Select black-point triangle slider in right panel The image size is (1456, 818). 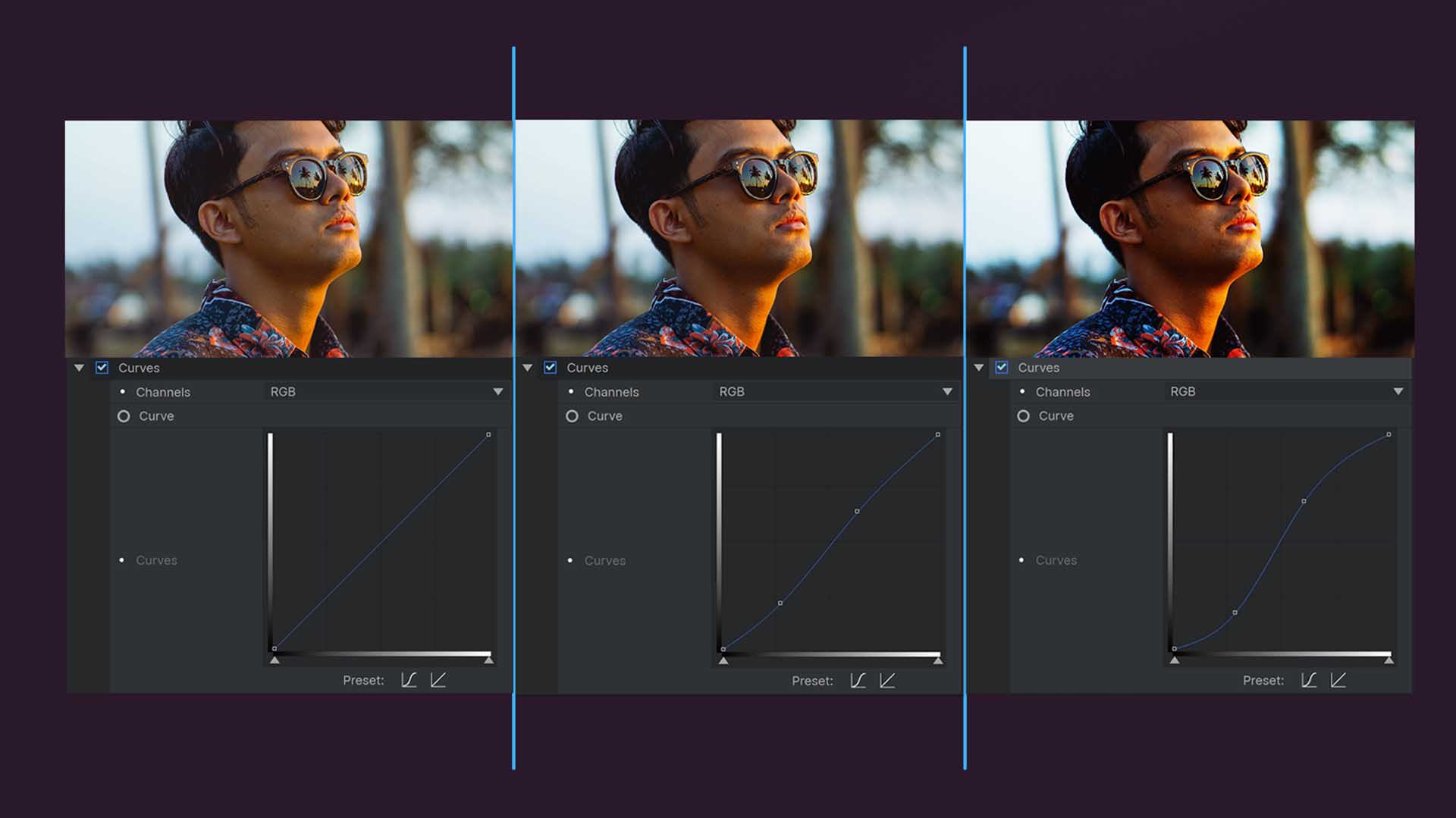(x=1175, y=660)
